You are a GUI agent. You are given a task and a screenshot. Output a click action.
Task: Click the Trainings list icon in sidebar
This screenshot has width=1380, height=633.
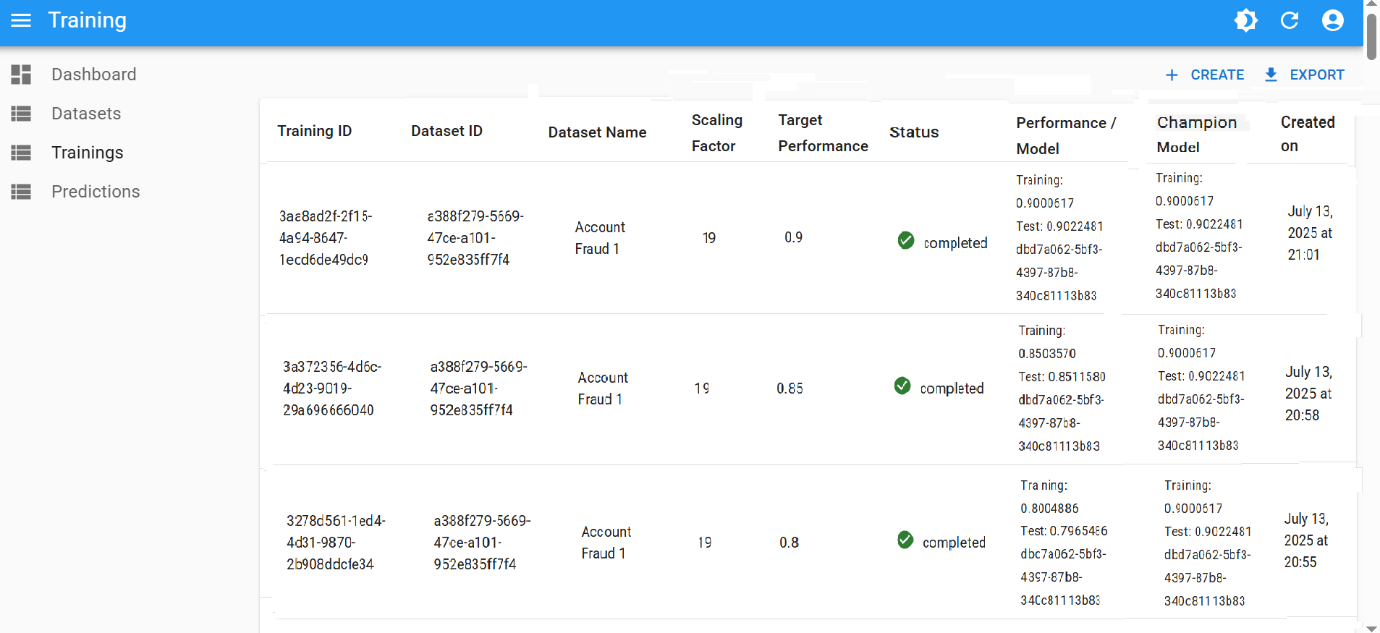[21, 153]
